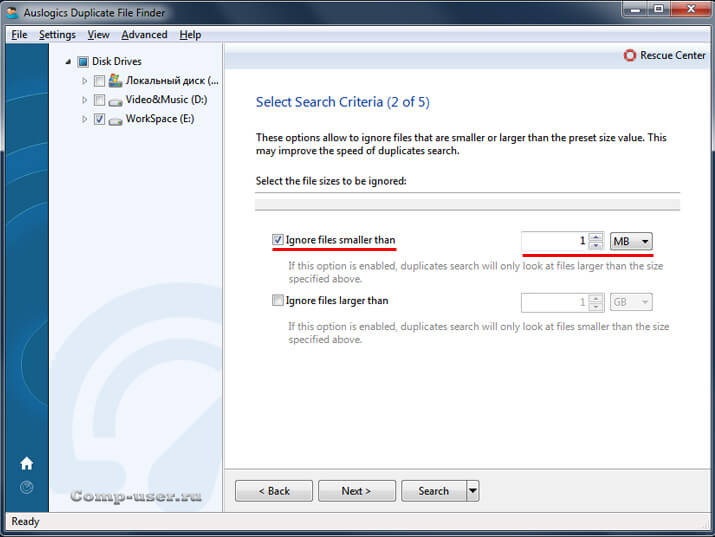Select the Video&Music (D:) tree label
Viewport: 715px width, 537px height.
point(166,100)
